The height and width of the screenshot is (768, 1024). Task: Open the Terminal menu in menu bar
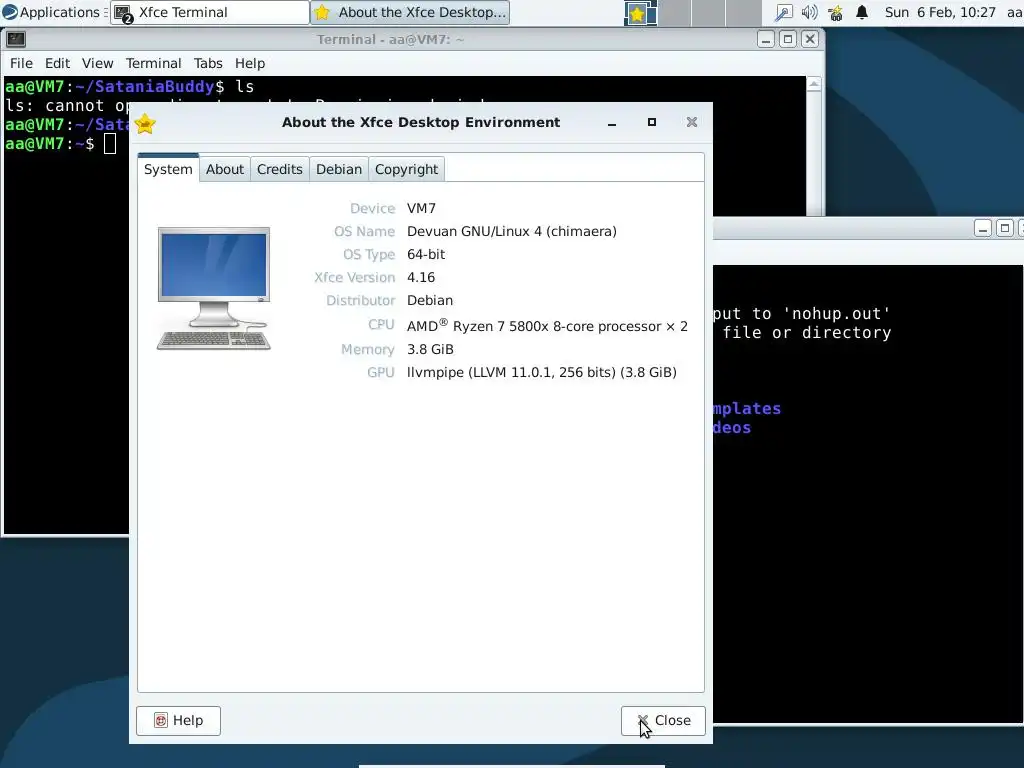pos(153,63)
